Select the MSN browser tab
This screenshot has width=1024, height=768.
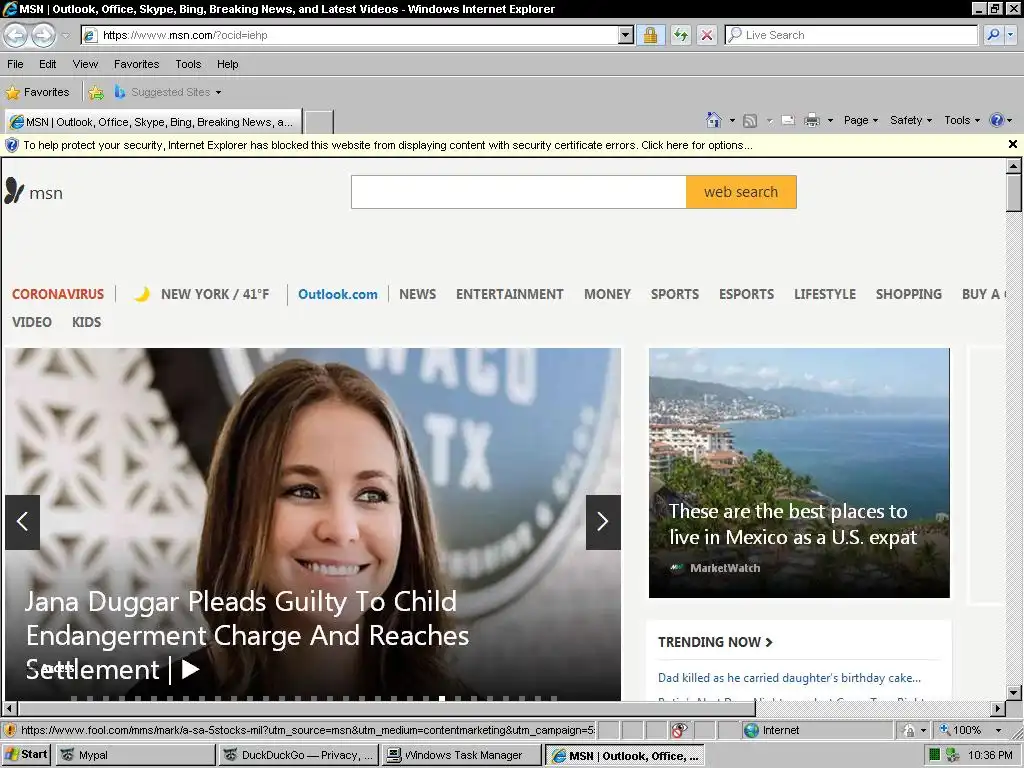153,122
